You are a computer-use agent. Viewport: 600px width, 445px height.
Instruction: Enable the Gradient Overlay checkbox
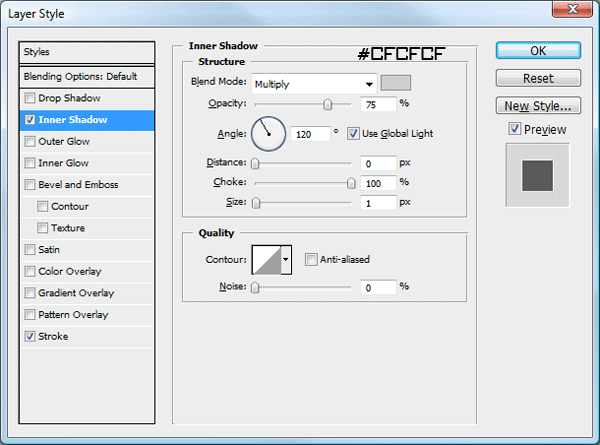(x=30, y=293)
